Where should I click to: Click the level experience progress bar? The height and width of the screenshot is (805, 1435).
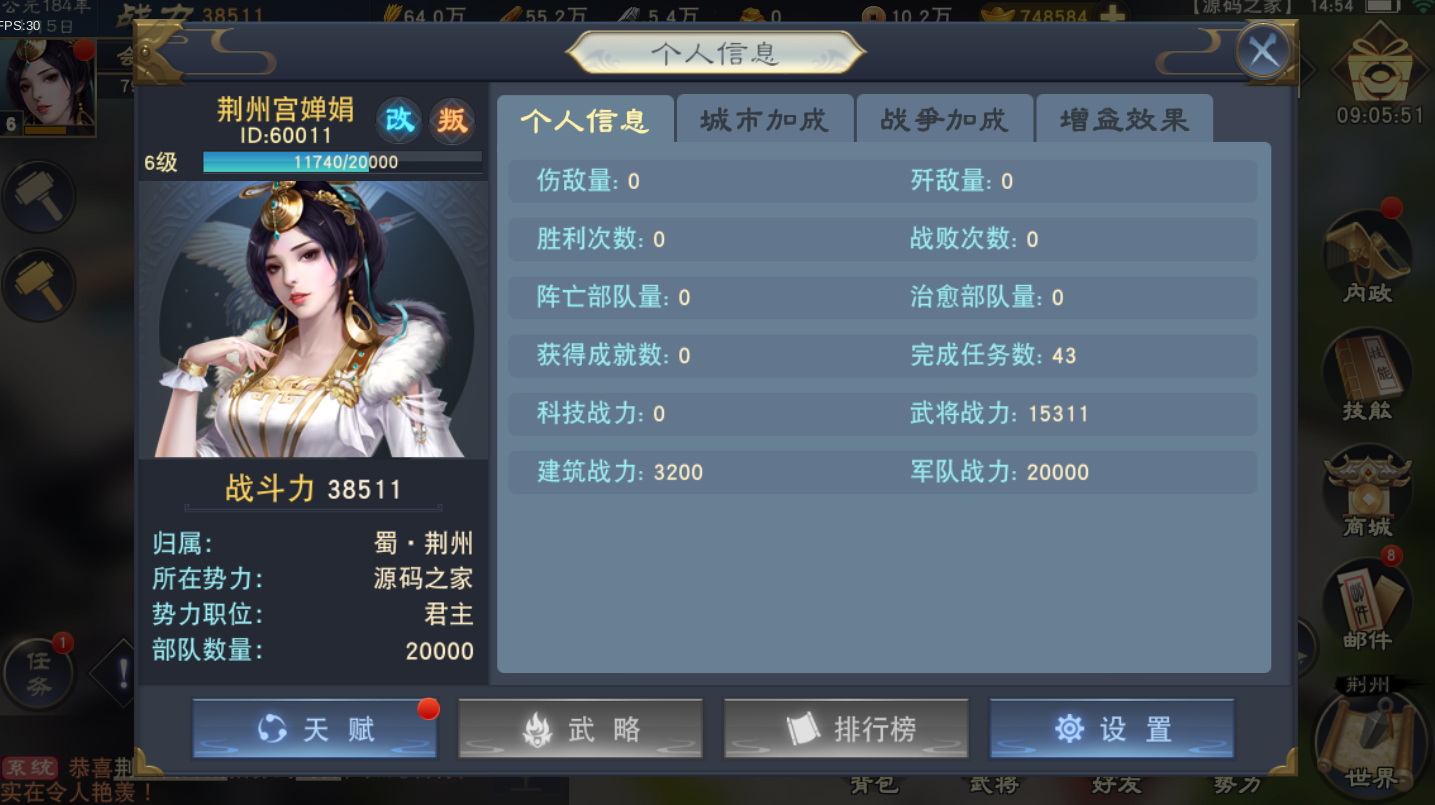coord(342,162)
